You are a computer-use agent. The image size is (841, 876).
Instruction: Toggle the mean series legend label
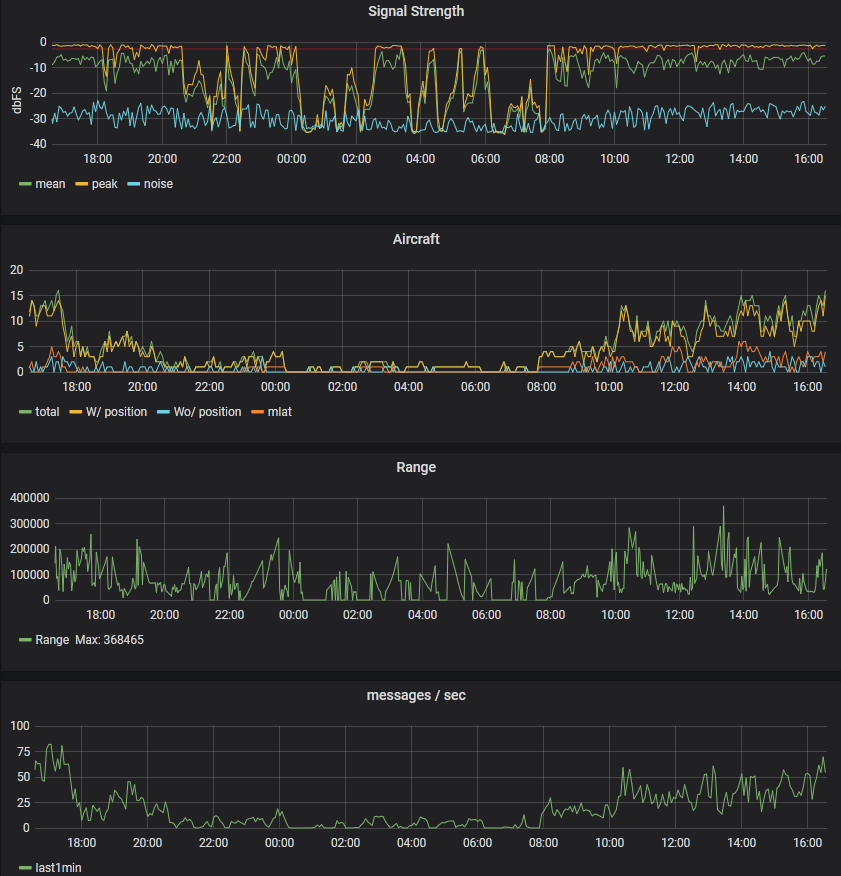50,184
